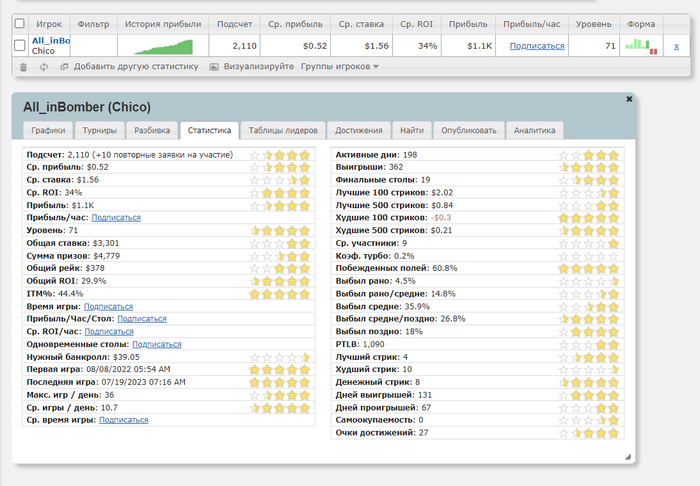Image resolution: width=700 pixels, height=486 pixels.
Task: Click the 'Игрок' column header
Action: coord(49,24)
